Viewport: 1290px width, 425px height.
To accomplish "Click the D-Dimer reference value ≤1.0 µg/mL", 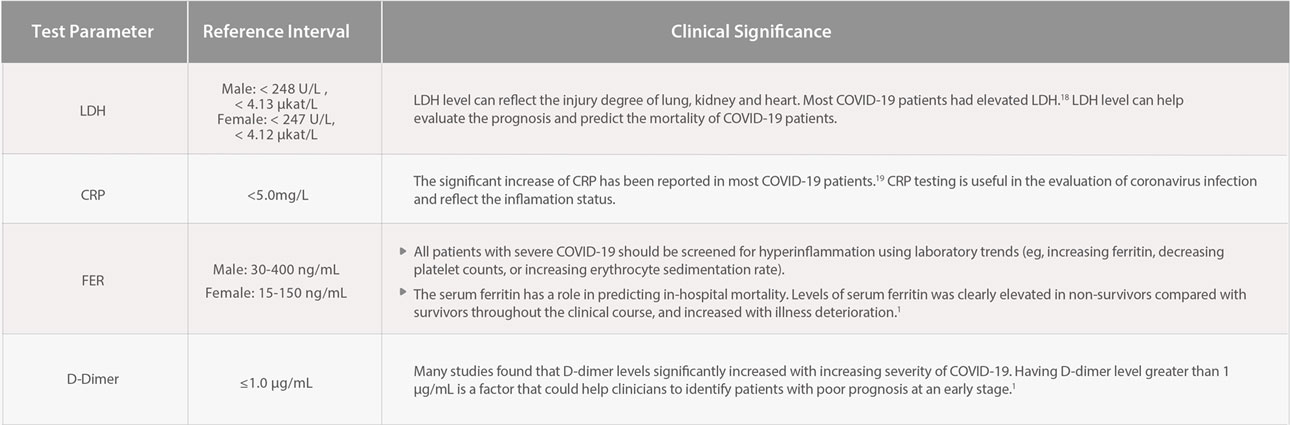I will tap(276, 380).
